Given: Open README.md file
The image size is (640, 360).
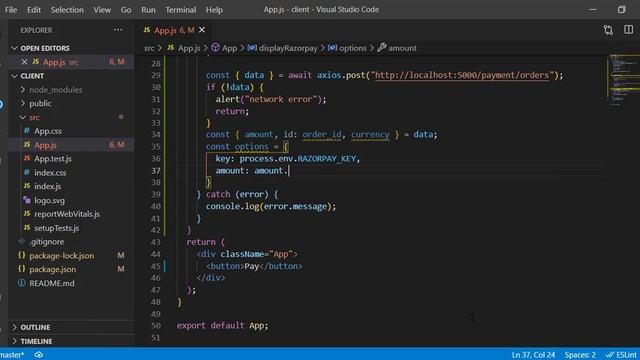Looking at the screenshot, I should [x=51, y=283].
